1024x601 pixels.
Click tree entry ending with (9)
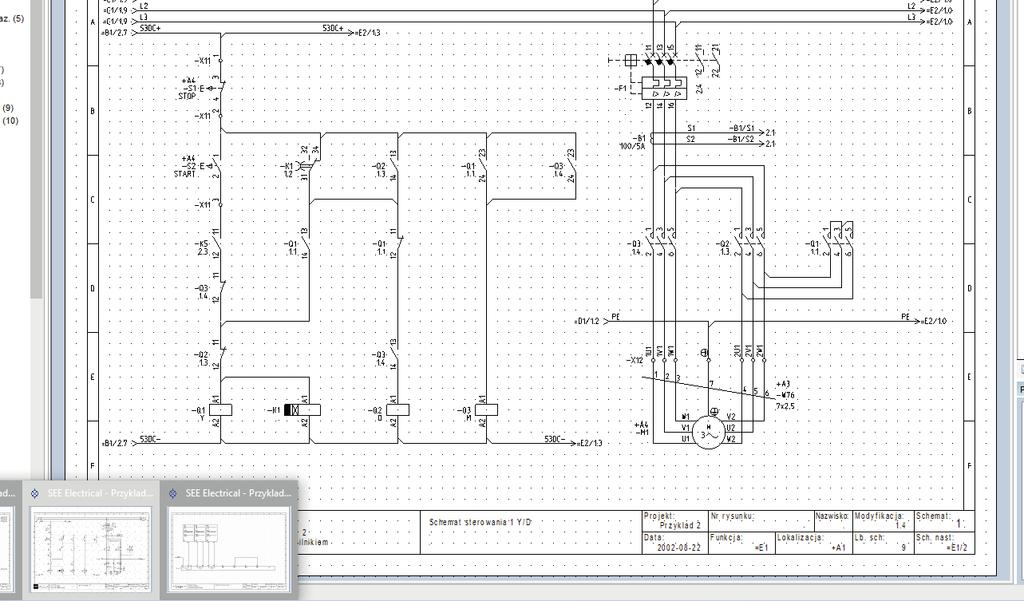8,108
